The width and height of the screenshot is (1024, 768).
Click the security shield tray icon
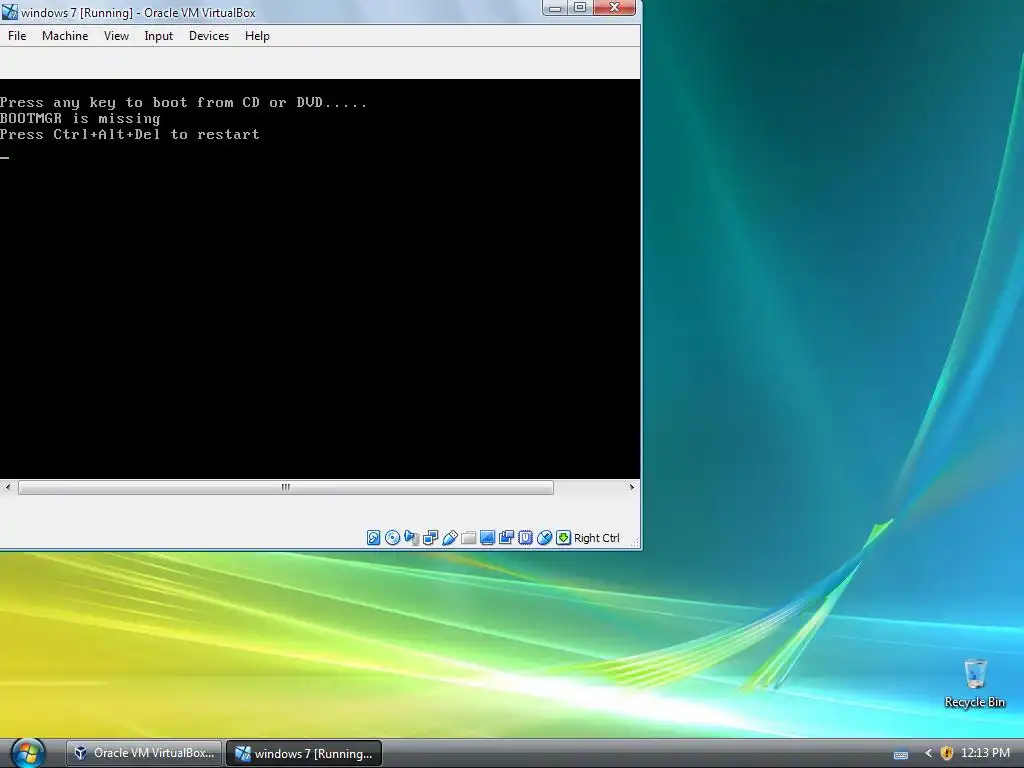coord(946,753)
